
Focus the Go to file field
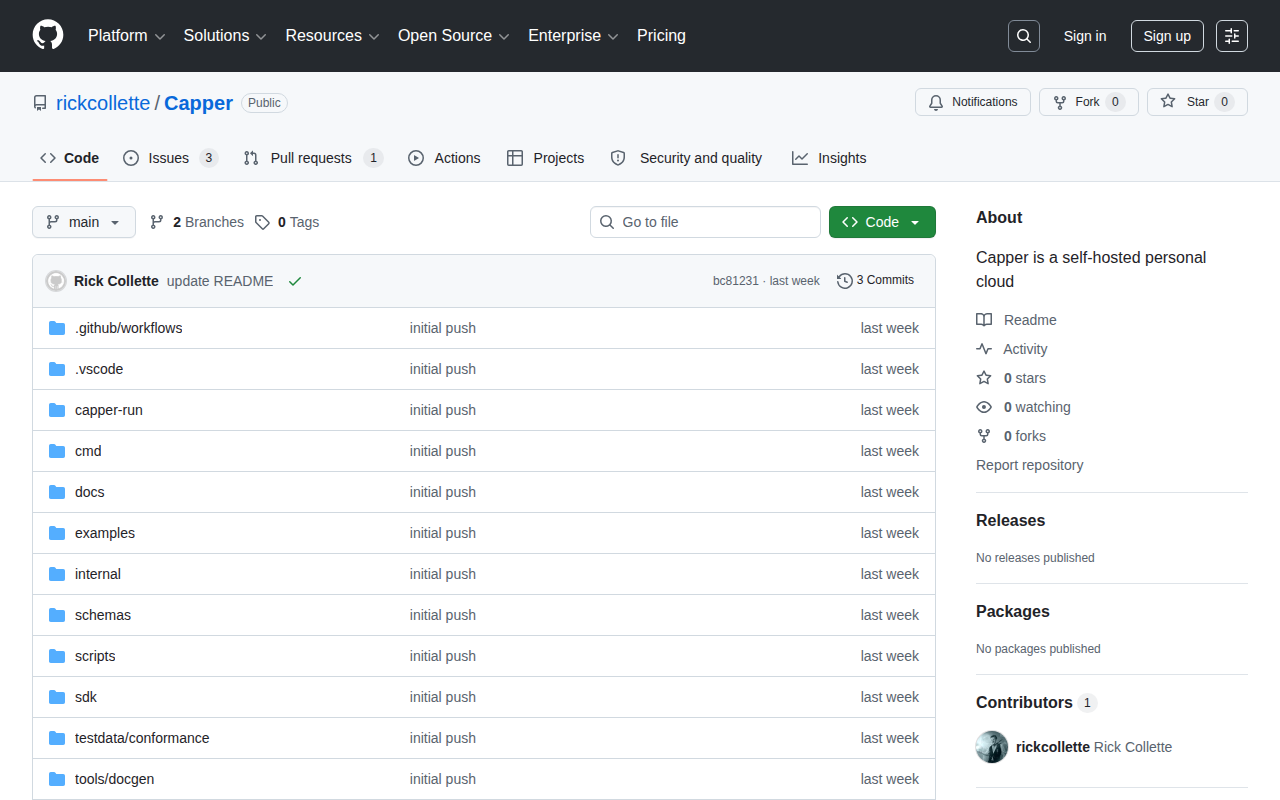pyautogui.click(x=705, y=222)
